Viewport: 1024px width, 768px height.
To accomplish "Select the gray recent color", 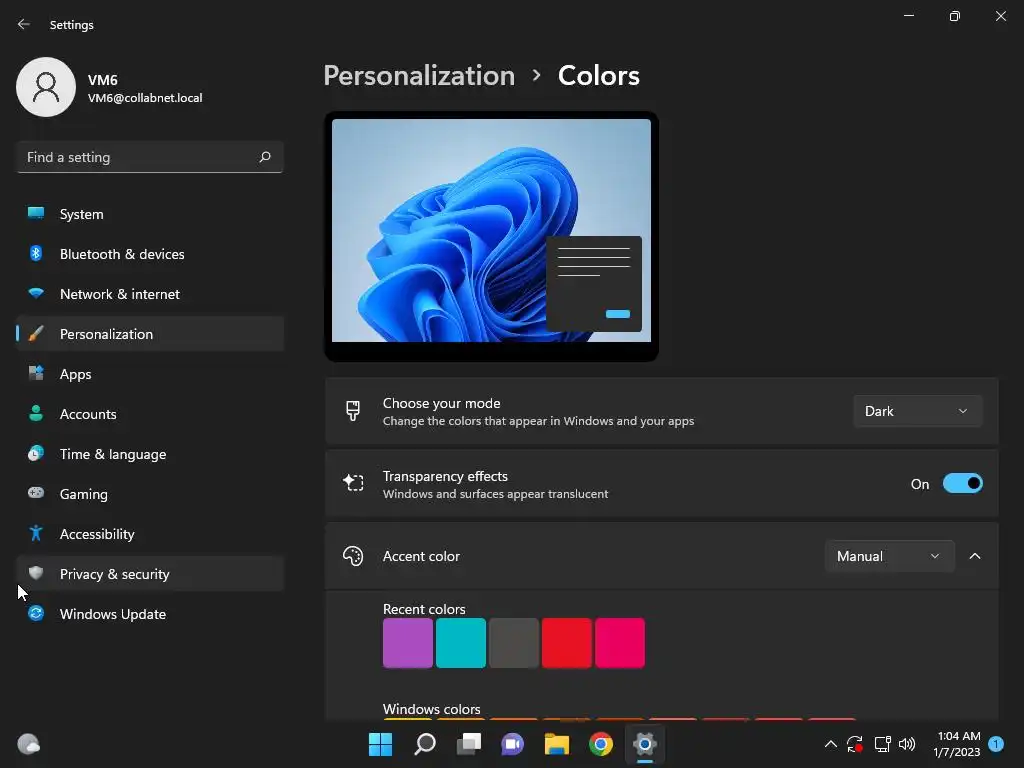I will point(513,643).
